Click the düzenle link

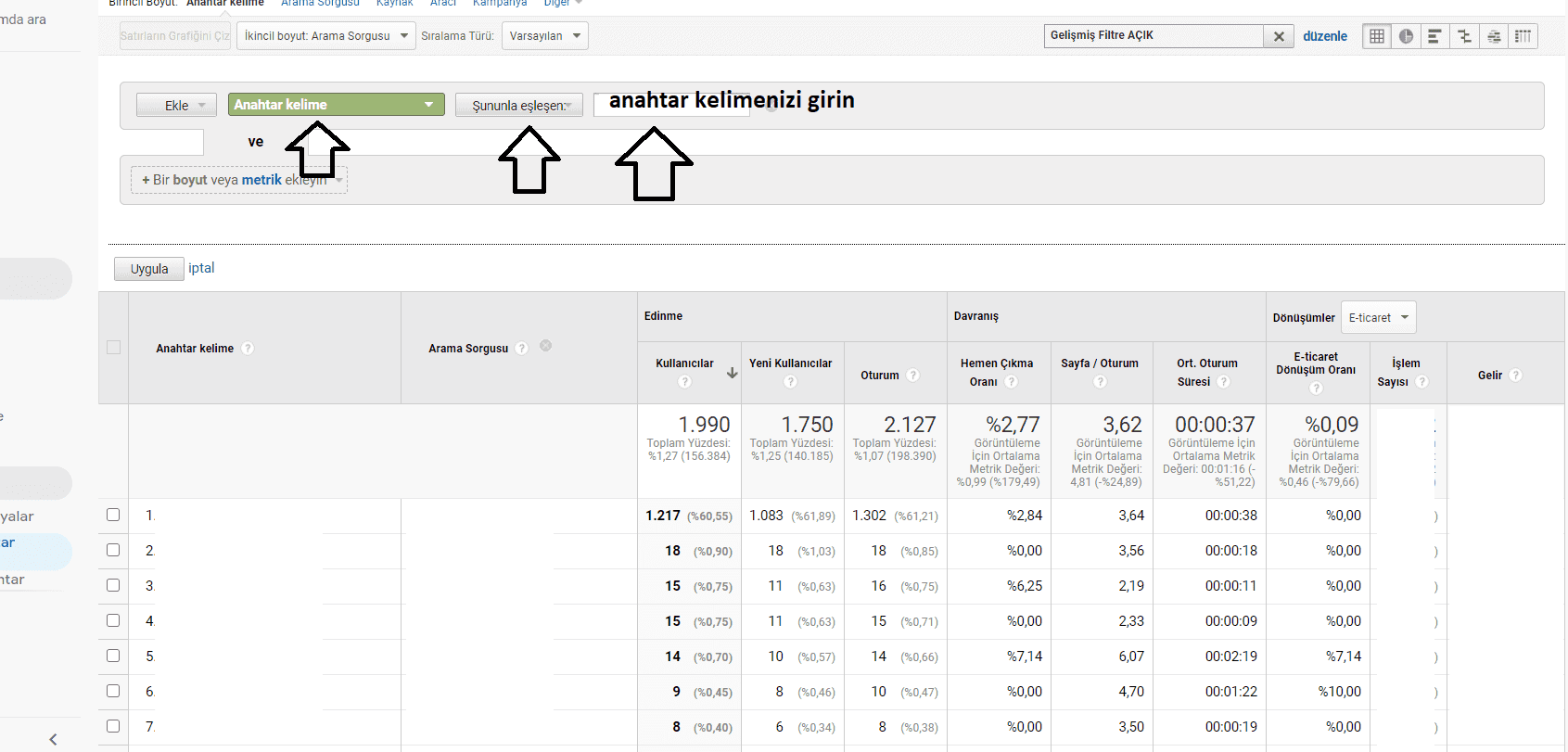point(1324,36)
